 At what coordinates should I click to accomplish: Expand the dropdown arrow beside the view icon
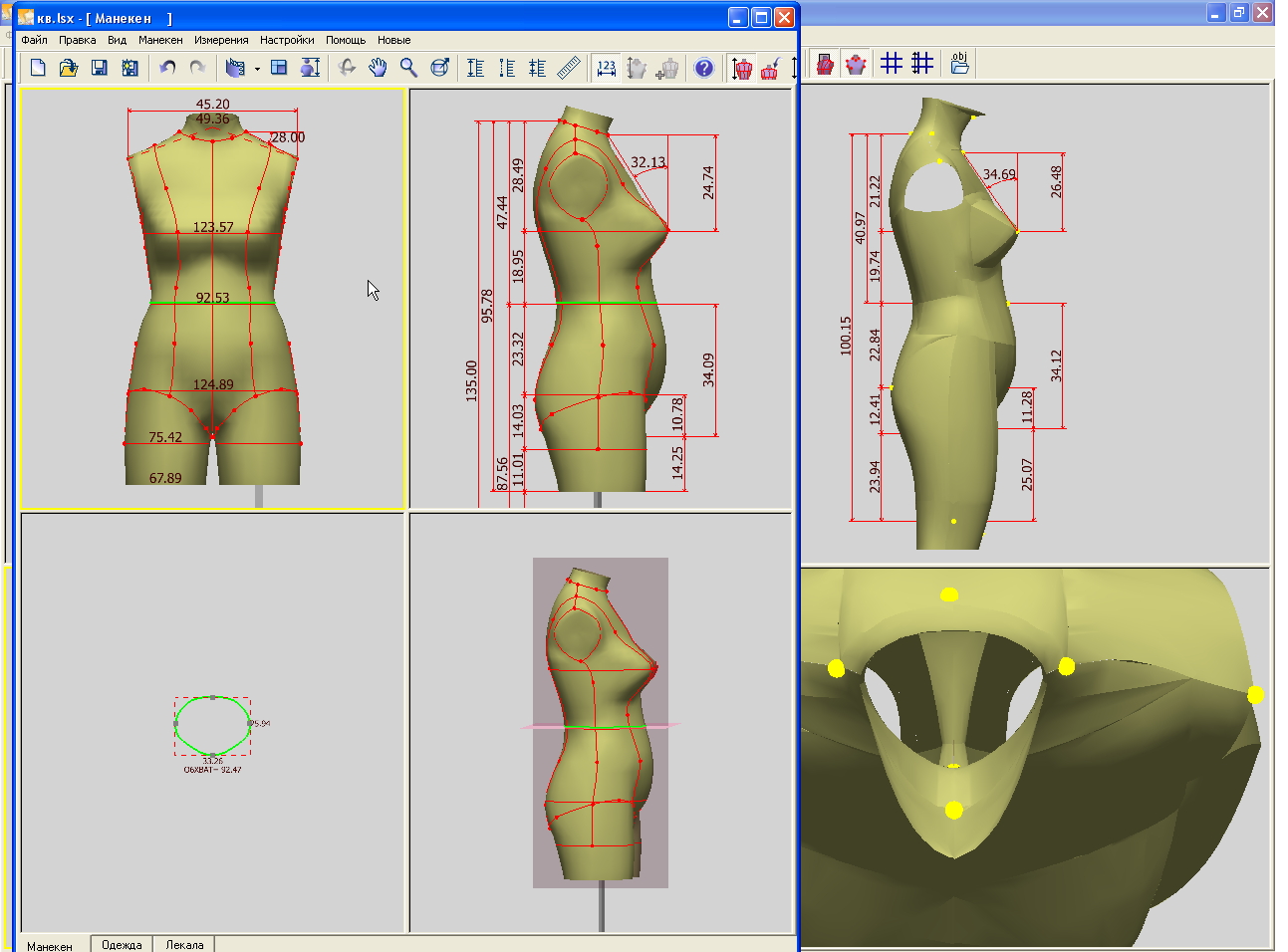point(257,69)
